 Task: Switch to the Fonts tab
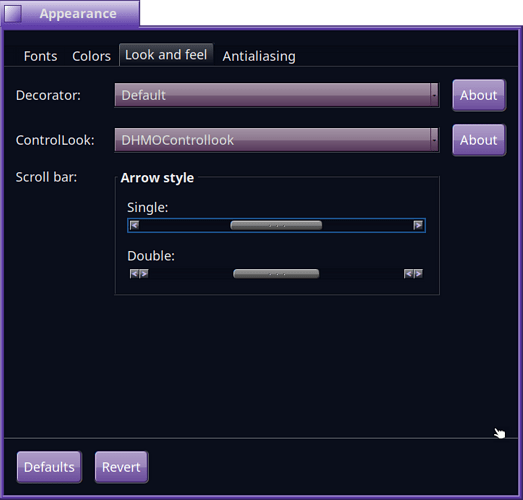point(40,56)
